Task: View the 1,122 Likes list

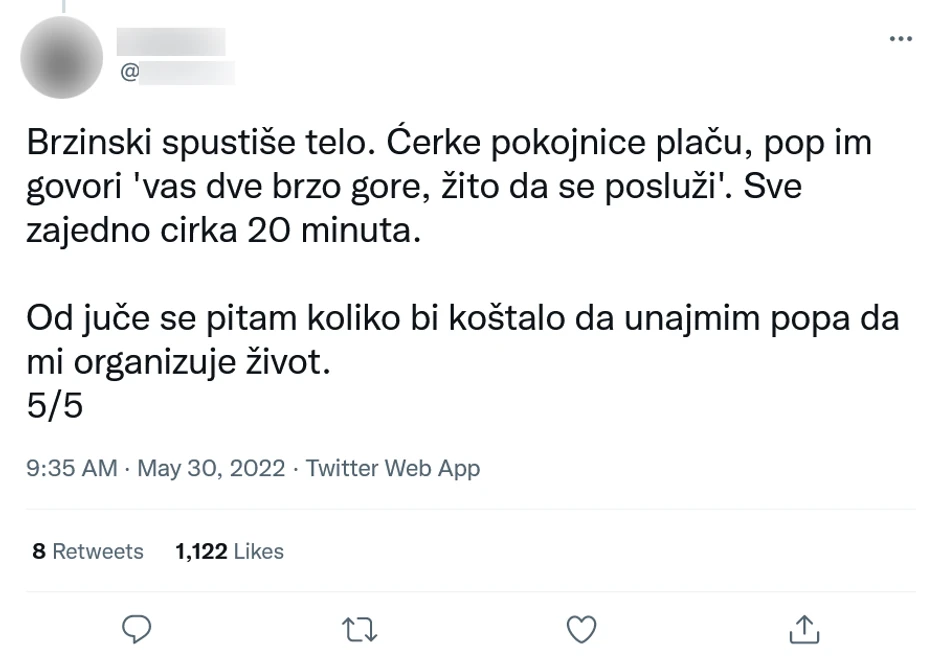Action: tap(229, 551)
